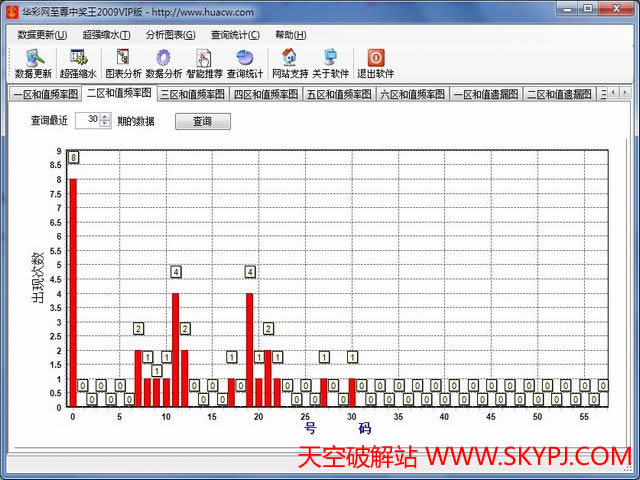Open the 超强缩水 toolbar tool

click(x=78, y=63)
